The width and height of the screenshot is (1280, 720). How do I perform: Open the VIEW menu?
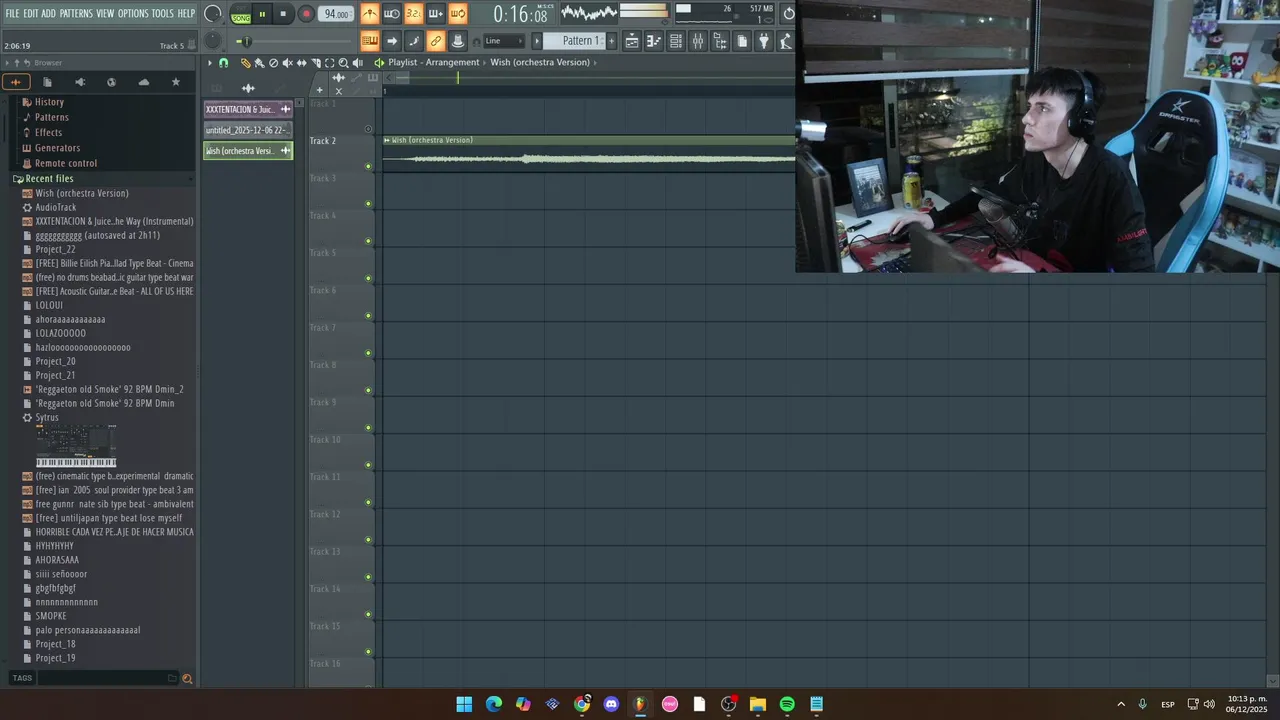point(105,13)
